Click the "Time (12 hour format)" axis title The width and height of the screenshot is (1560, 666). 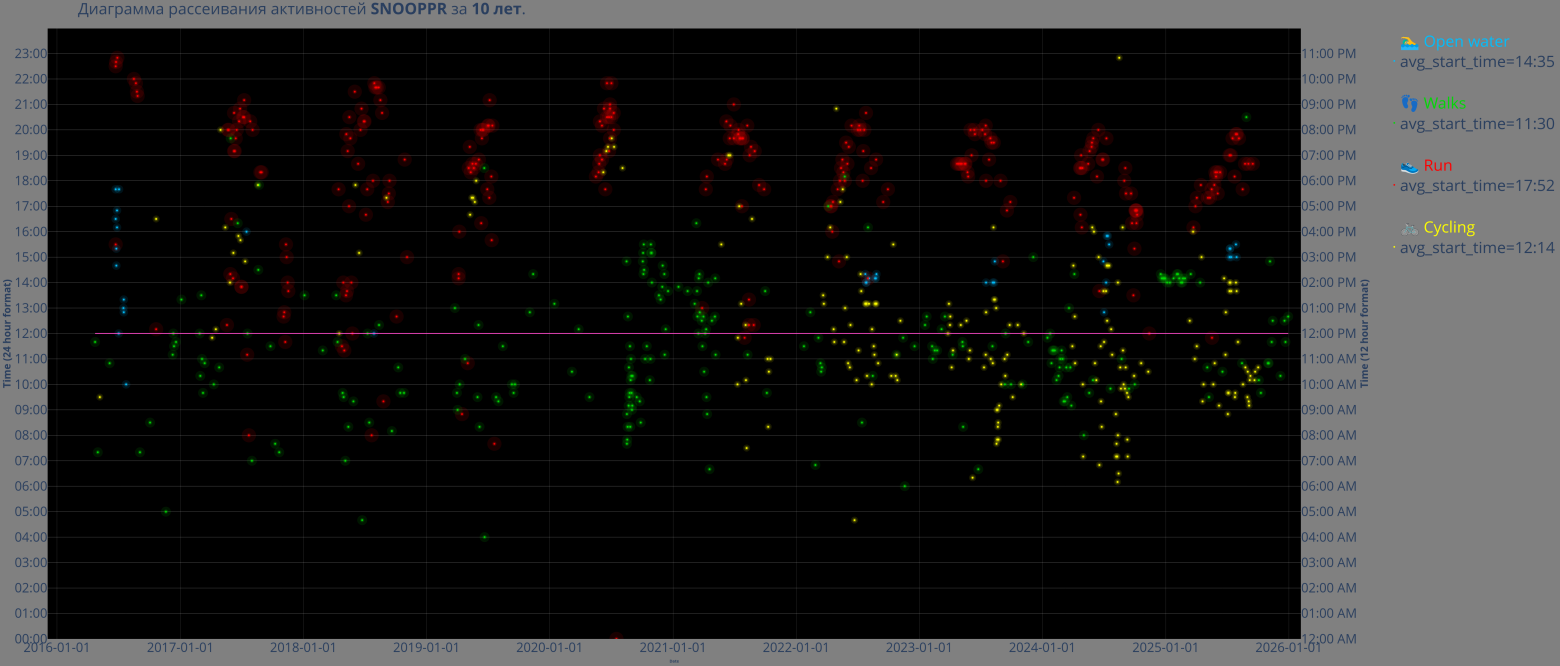point(1363,334)
